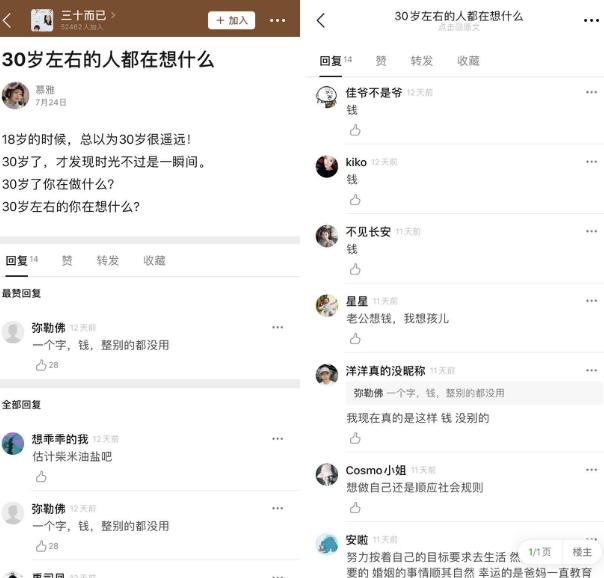Open username 洋洋真的没昵称
Image resolution: width=604 pixels, height=578 pixels.
pyautogui.click(x=385, y=371)
